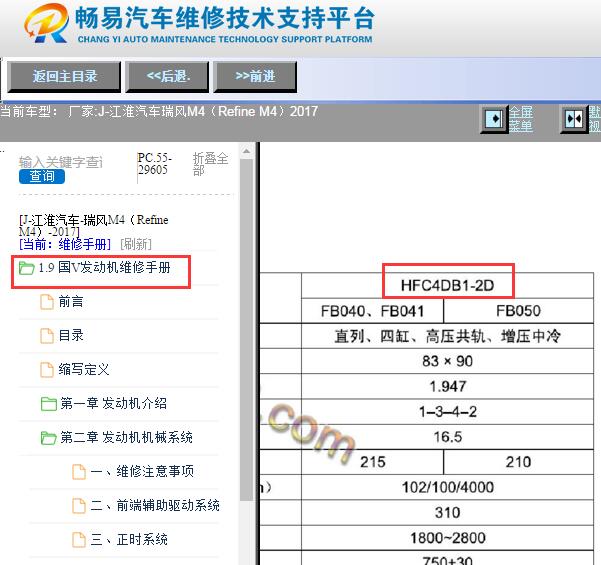This screenshot has height=565, width=601.
Task: Click the 1–3–4–2 firing order cell
Action: tap(447, 412)
